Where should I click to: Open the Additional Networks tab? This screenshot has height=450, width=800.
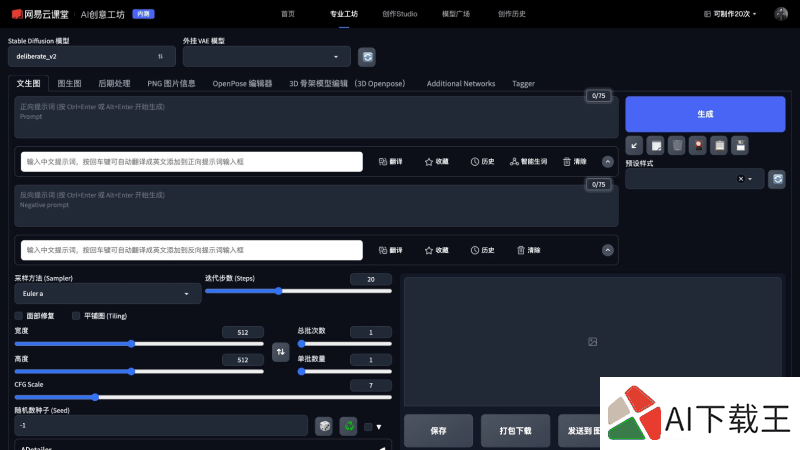pyautogui.click(x=461, y=84)
